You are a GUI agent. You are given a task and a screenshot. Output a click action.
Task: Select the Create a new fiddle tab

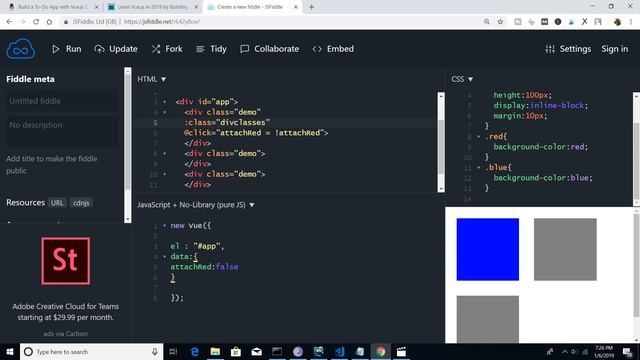[x=253, y=7]
